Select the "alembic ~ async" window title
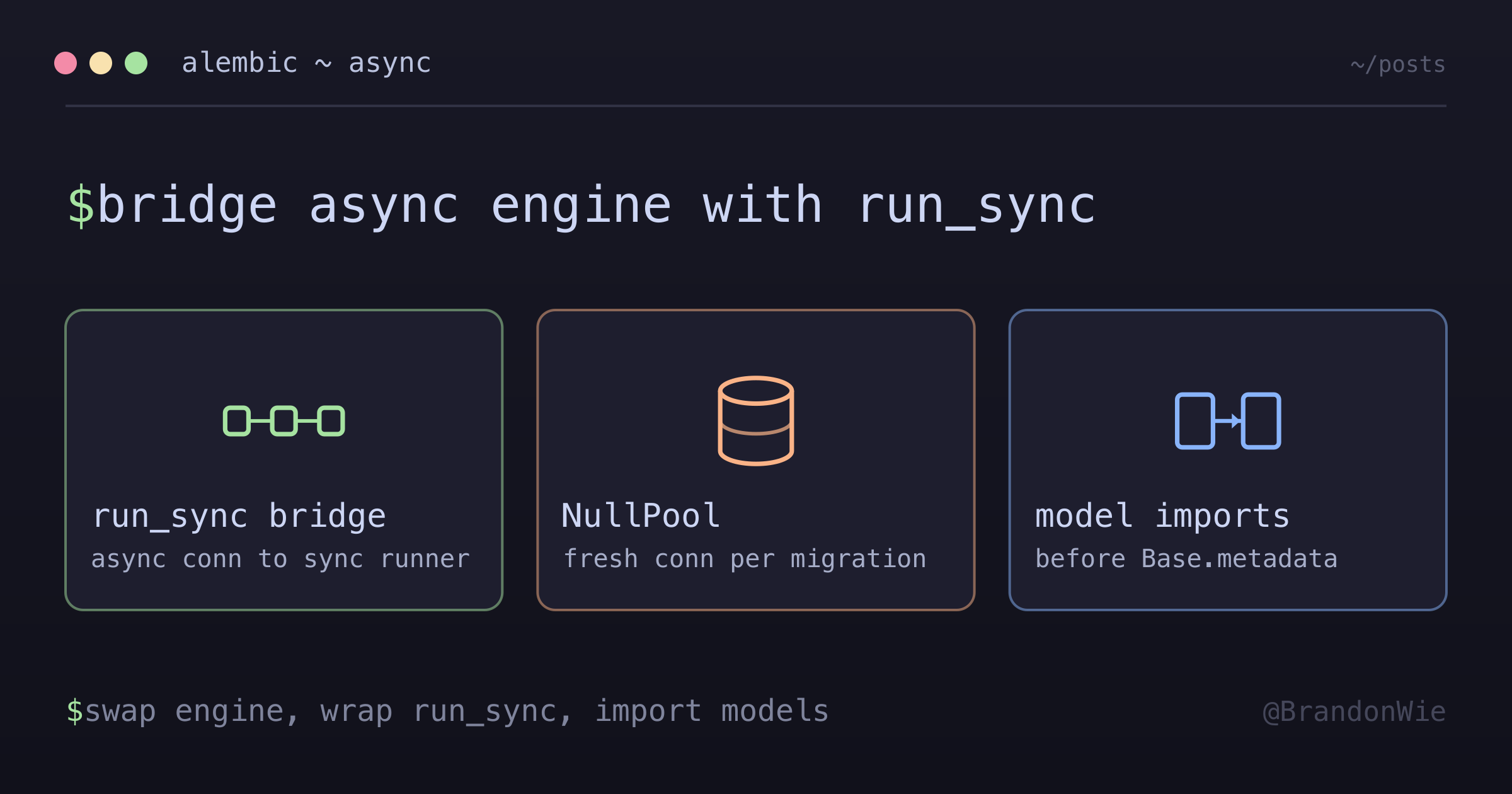 306,63
